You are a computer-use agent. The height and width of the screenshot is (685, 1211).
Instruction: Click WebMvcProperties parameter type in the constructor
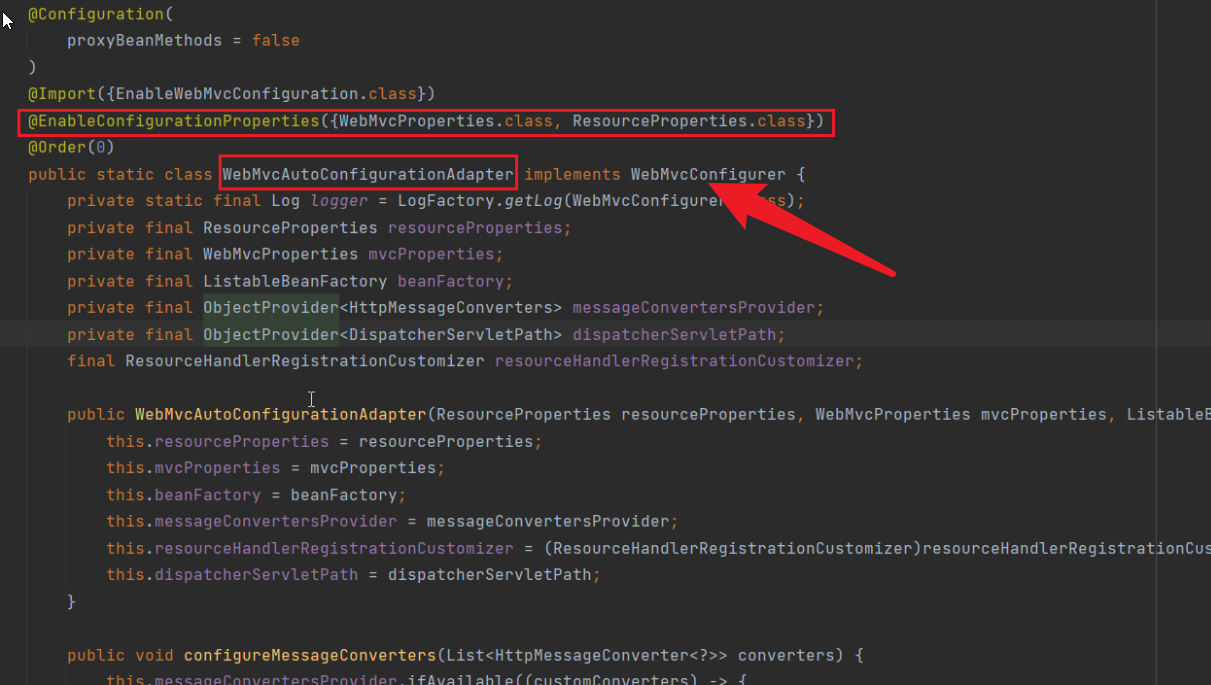tap(893, 414)
